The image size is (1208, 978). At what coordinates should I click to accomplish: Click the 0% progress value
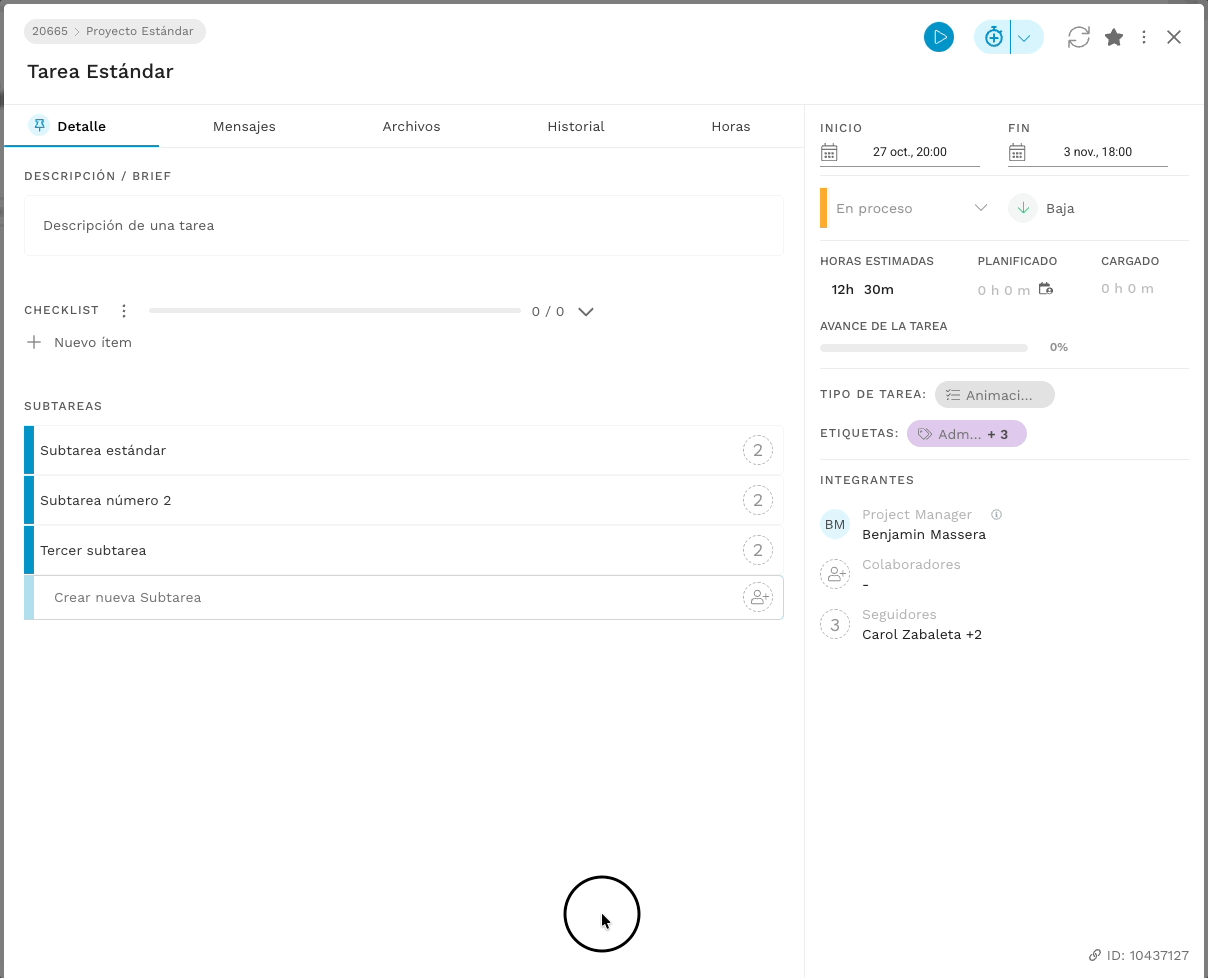tap(1059, 347)
